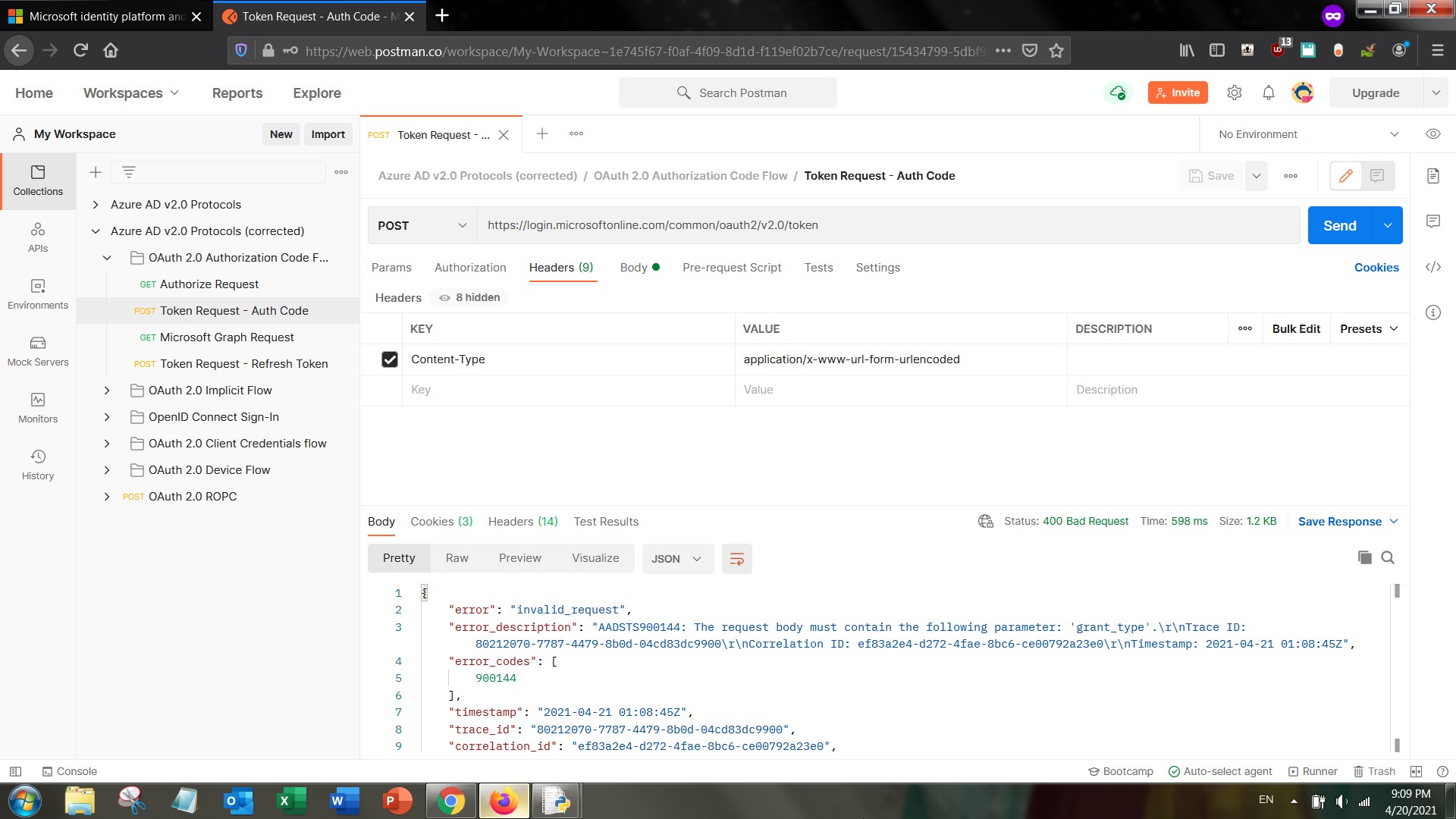This screenshot has height=819, width=1456.
Task: Open the Monitors sidebar icon
Action: (38, 407)
